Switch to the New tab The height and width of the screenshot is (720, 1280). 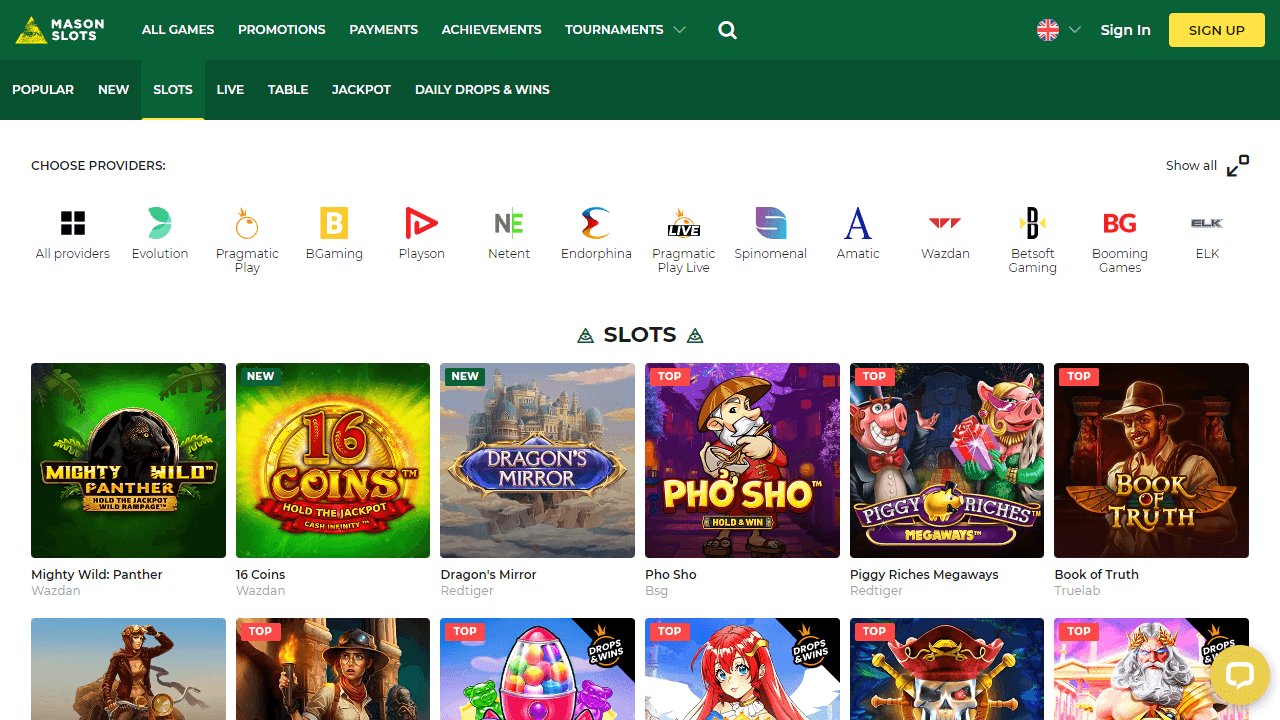point(114,90)
